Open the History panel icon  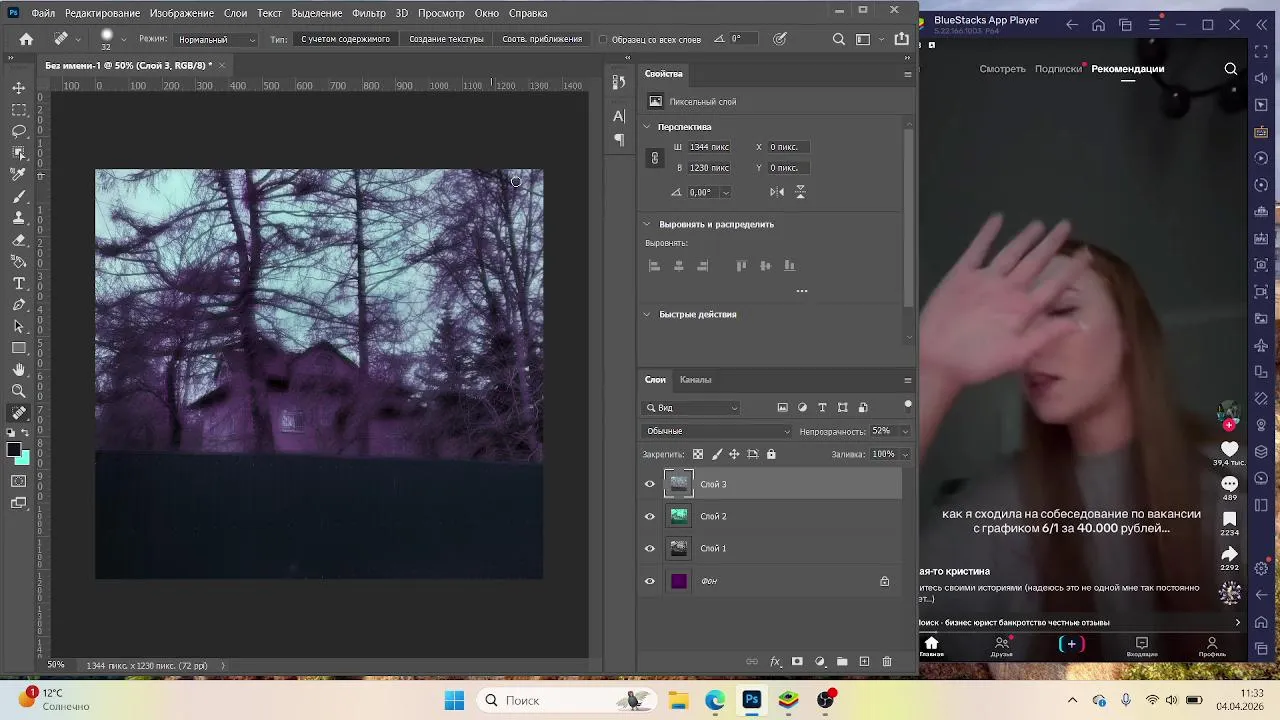coord(619,83)
